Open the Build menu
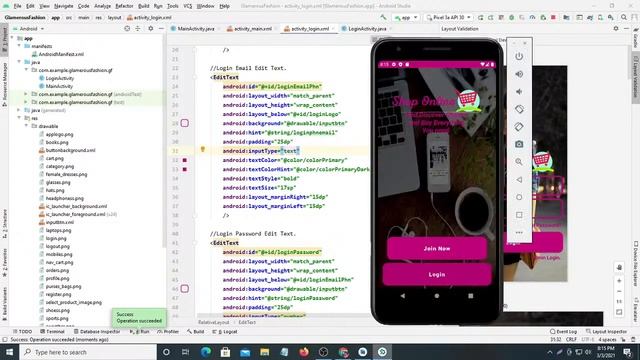Image resolution: width=640 pixels, height=360 pixels. pyautogui.click(x=143, y=6)
